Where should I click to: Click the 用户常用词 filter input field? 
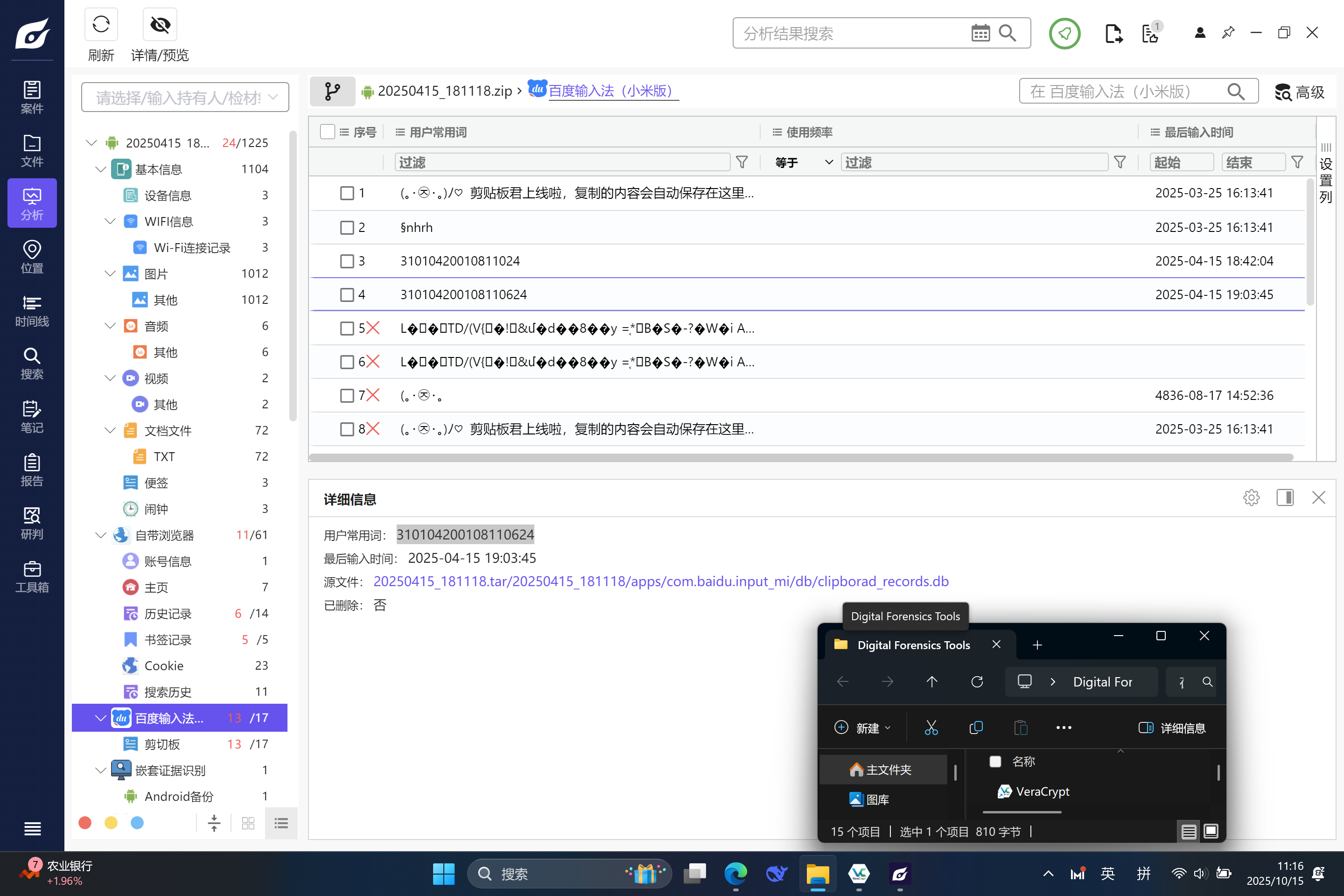coord(562,163)
